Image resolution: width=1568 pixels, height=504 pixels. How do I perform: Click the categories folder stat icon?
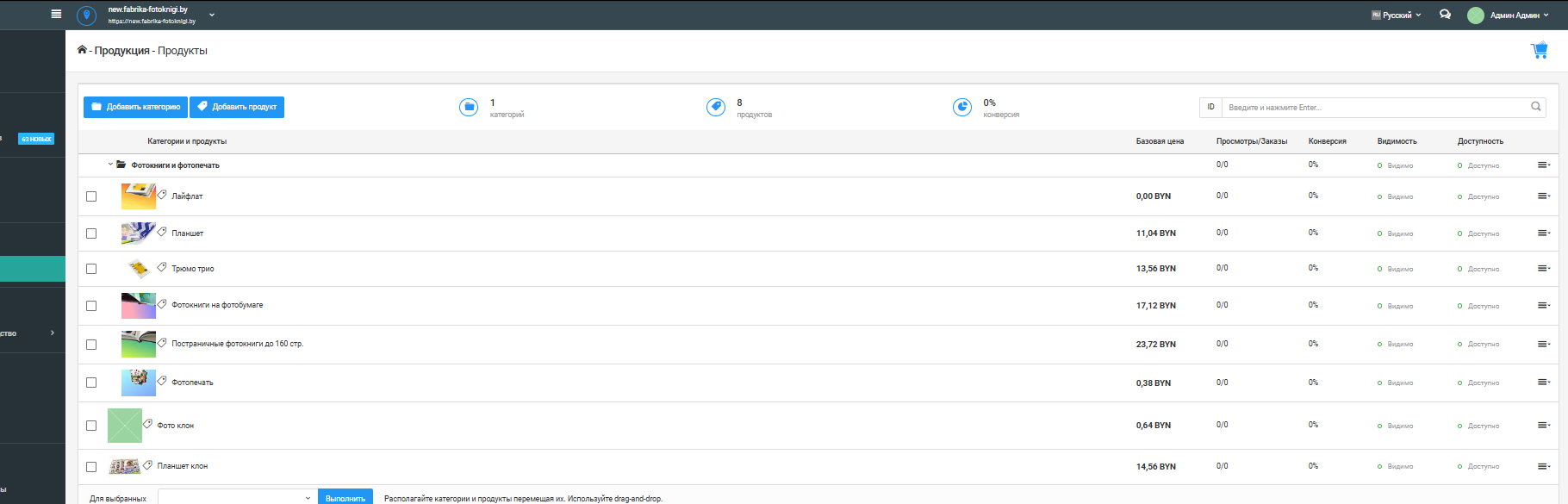coord(469,107)
